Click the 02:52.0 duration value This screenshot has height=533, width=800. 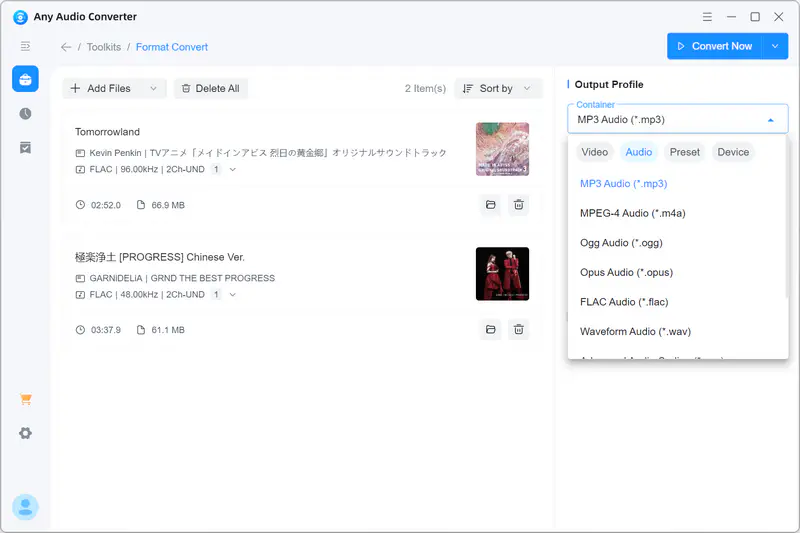pyautogui.click(x=106, y=205)
